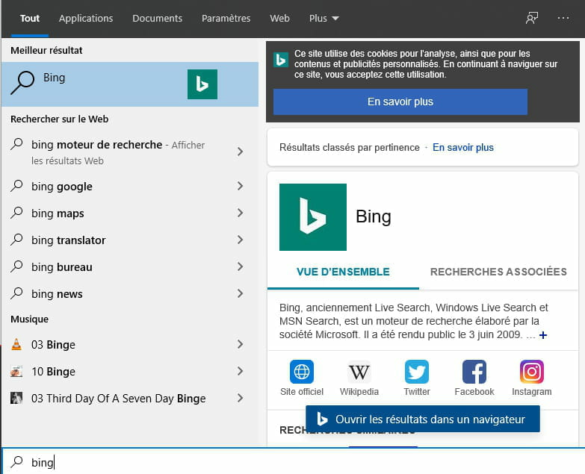Image resolution: width=585 pixels, height=474 pixels.
Task: Expand the 10 Binge chevron
Action: pos(240,371)
